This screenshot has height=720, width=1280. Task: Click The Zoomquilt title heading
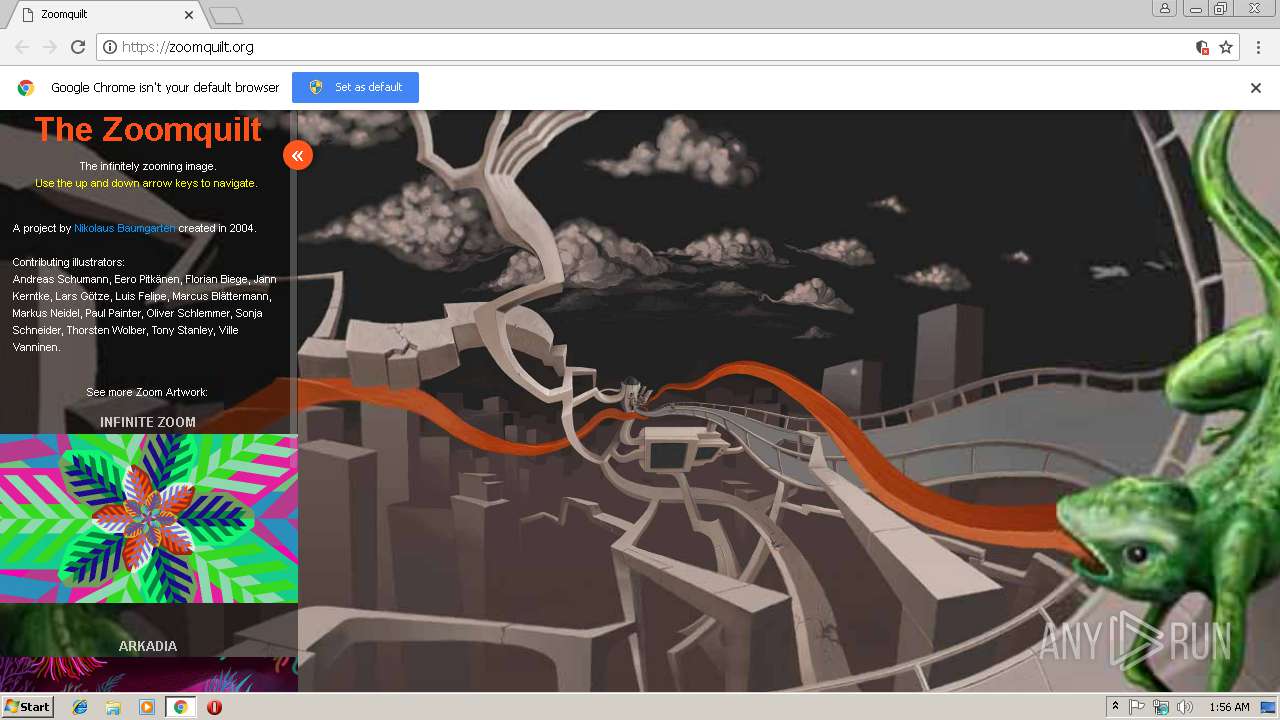point(148,129)
